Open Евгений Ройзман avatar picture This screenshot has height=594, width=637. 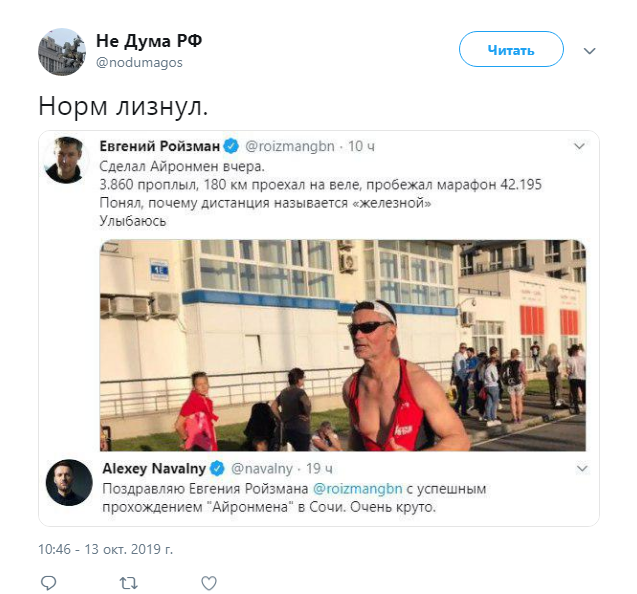pyautogui.click(x=64, y=160)
